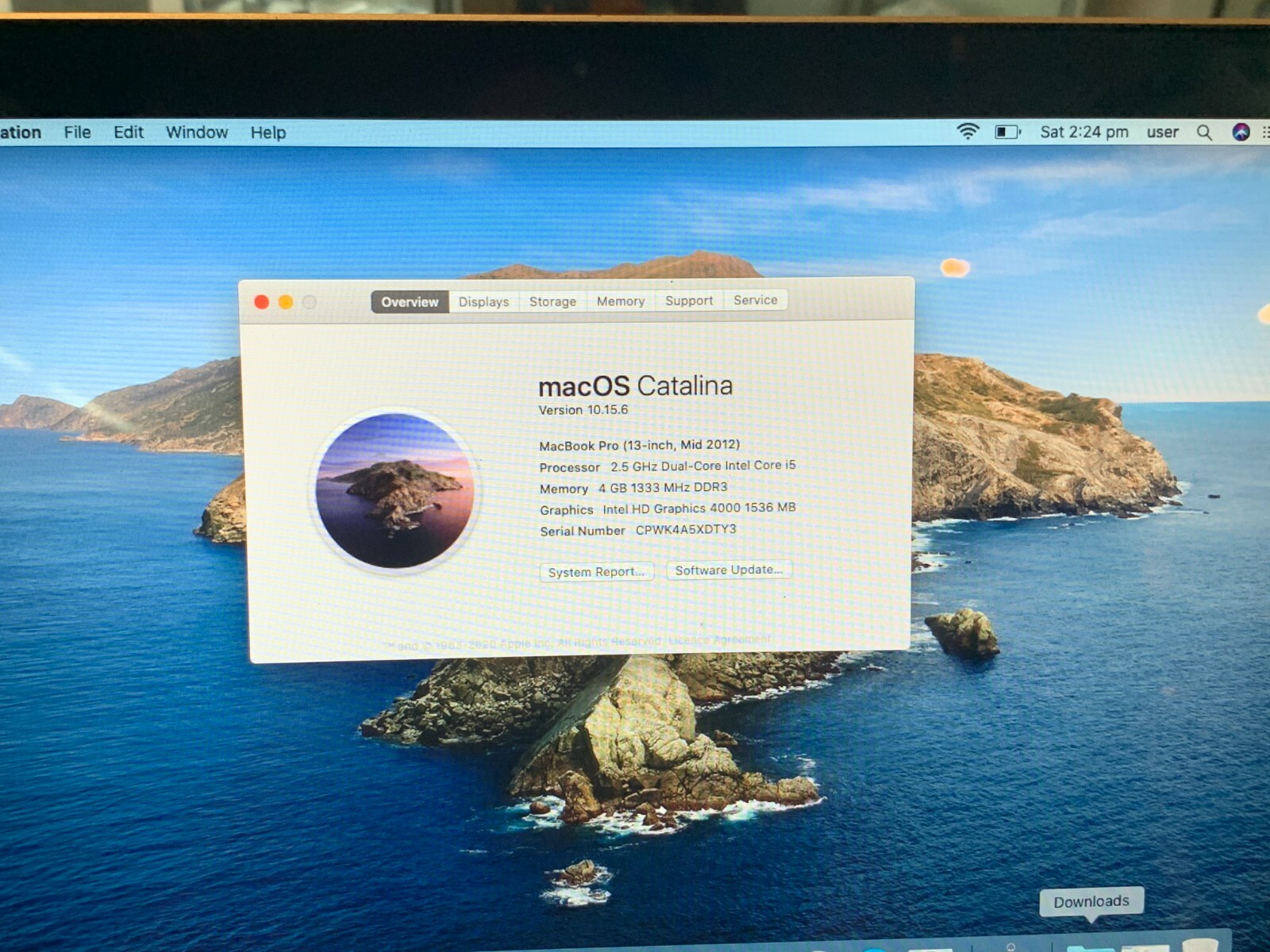This screenshot has width=1270, height=952.
Task: Launch Siri from the menu bar
Action: pyautogui.click(x=1241, y=132)
